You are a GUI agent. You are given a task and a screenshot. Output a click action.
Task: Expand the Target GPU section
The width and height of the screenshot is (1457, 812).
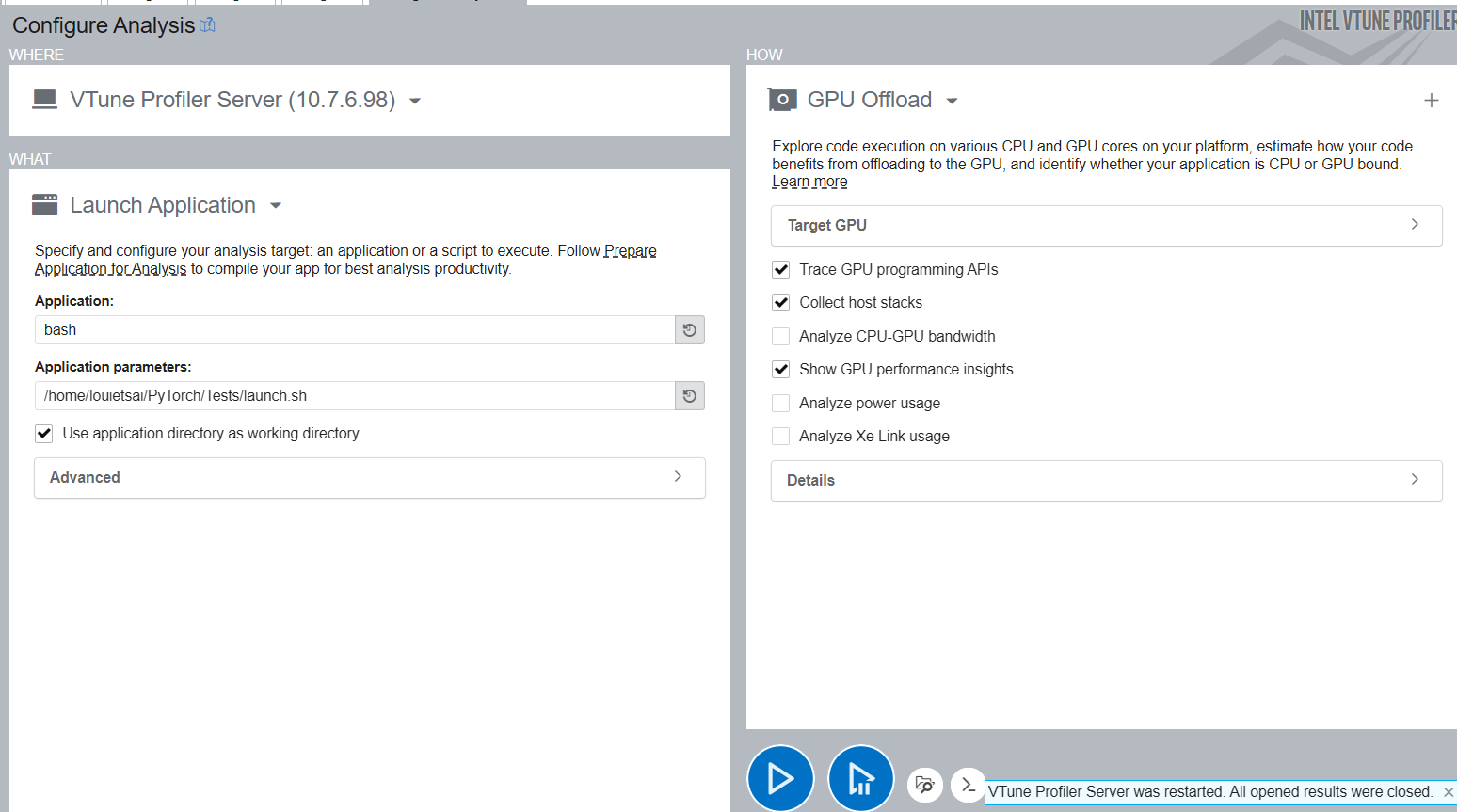pos(1106,226)
